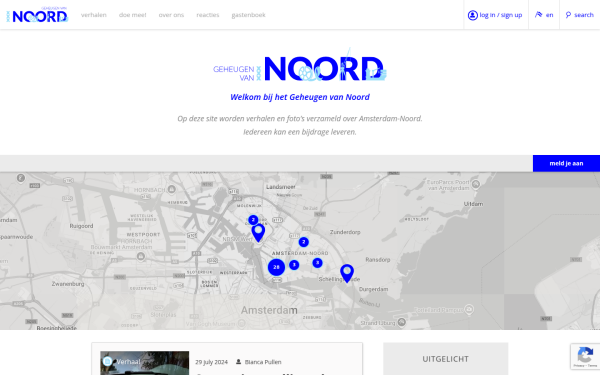Click the Amsterdam city label on the map
This screenshot has height=375, width=600.
(x=269, y=310)
